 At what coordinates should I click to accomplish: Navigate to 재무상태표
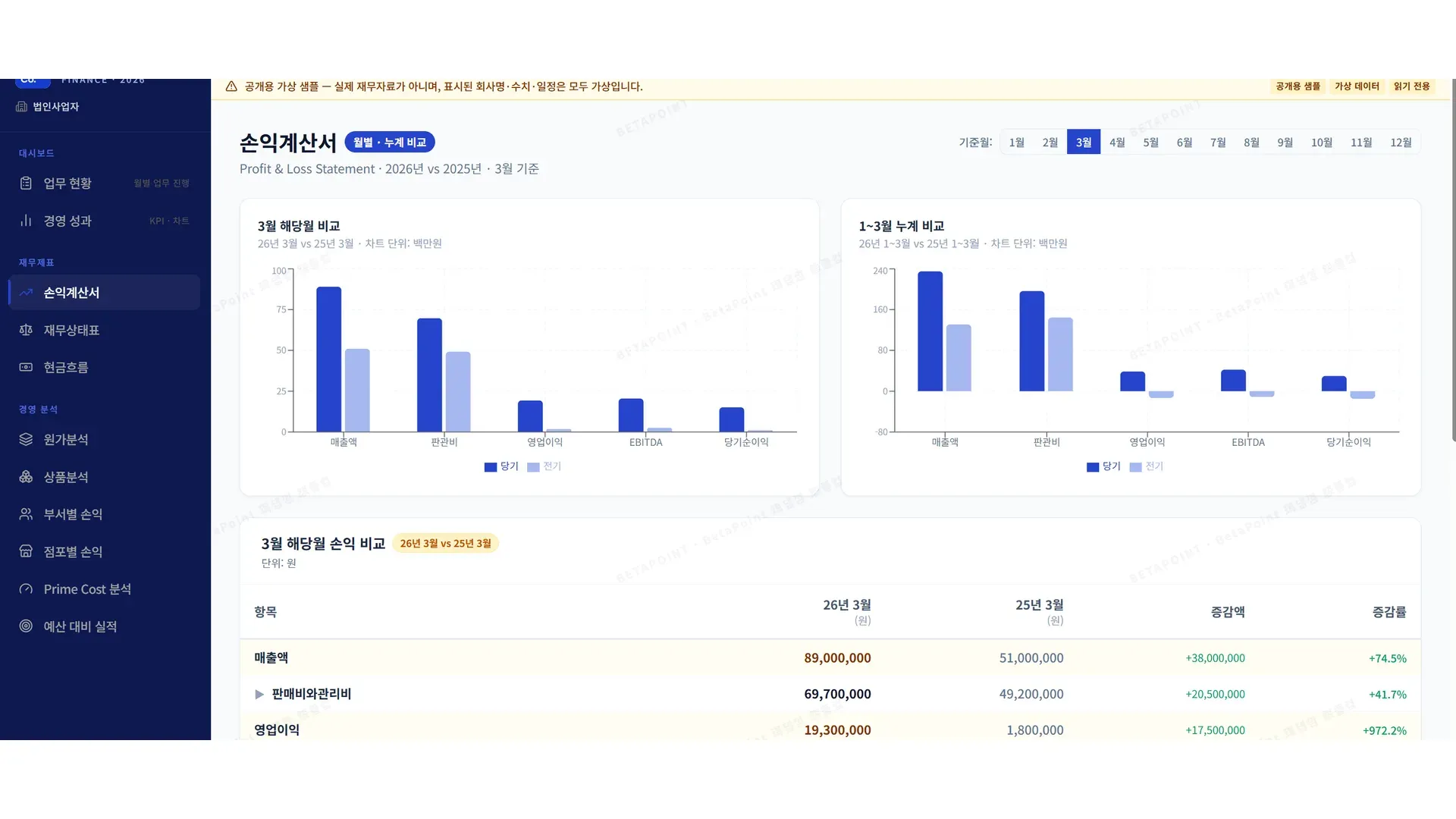(105, 330)
